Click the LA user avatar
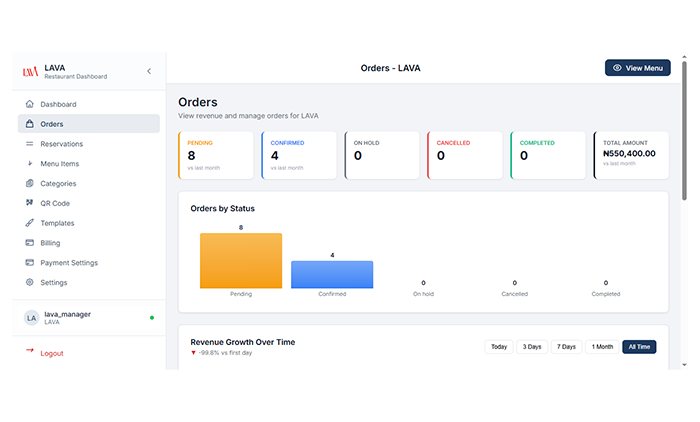The image size is (700, 422). [31, 318]
